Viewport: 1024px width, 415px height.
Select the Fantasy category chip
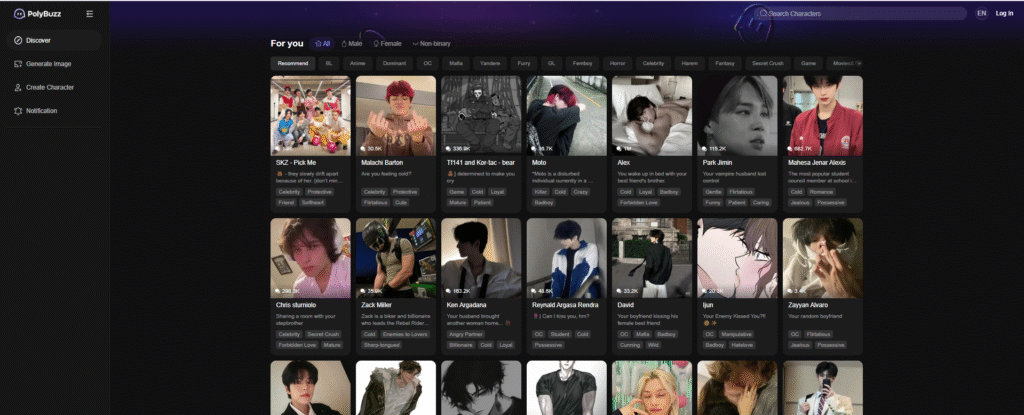pyautogui.click(x=725, y=63)
